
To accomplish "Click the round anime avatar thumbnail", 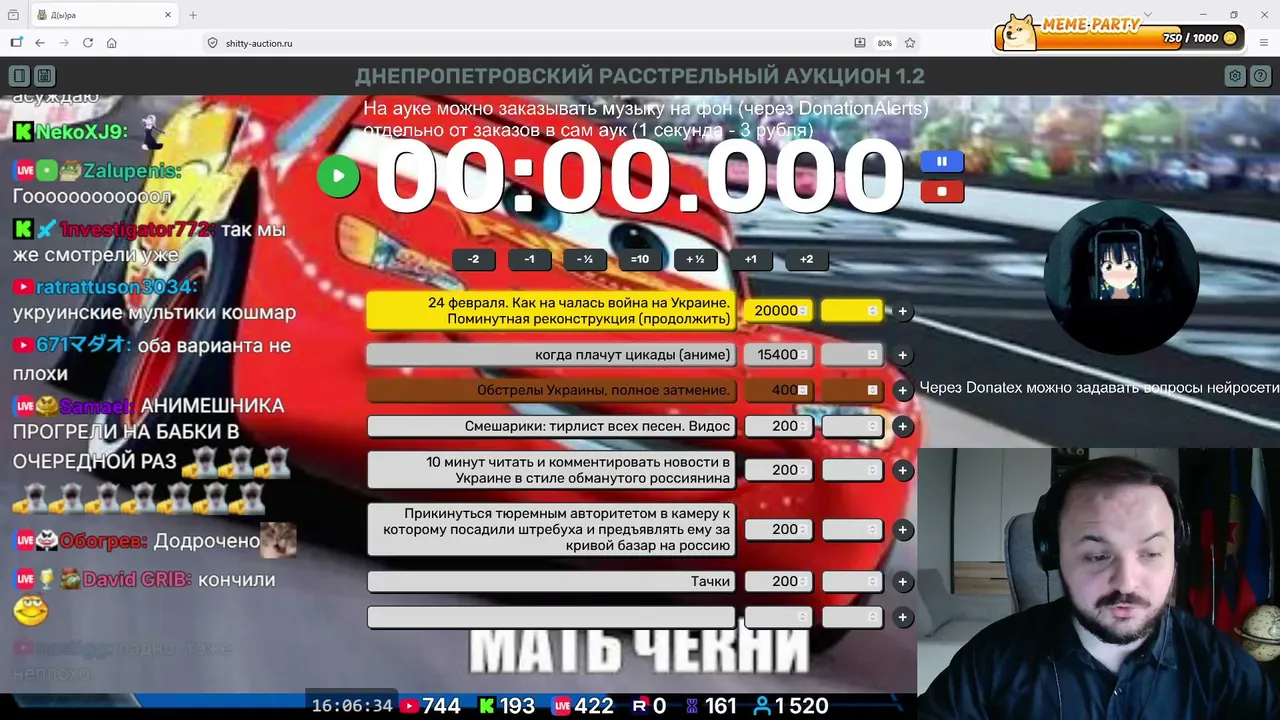I will [1121, 277].
